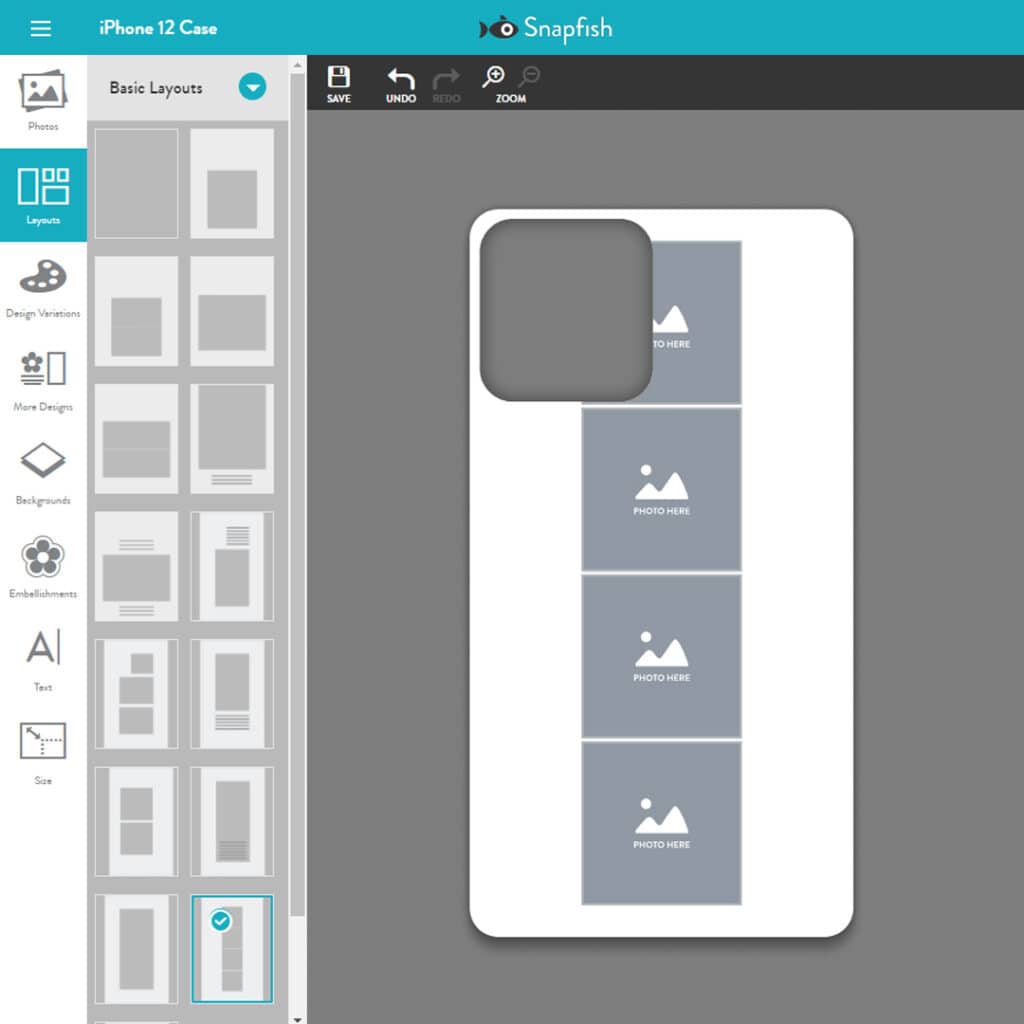Open the Basic Layouts dropdown

point(252,88)
